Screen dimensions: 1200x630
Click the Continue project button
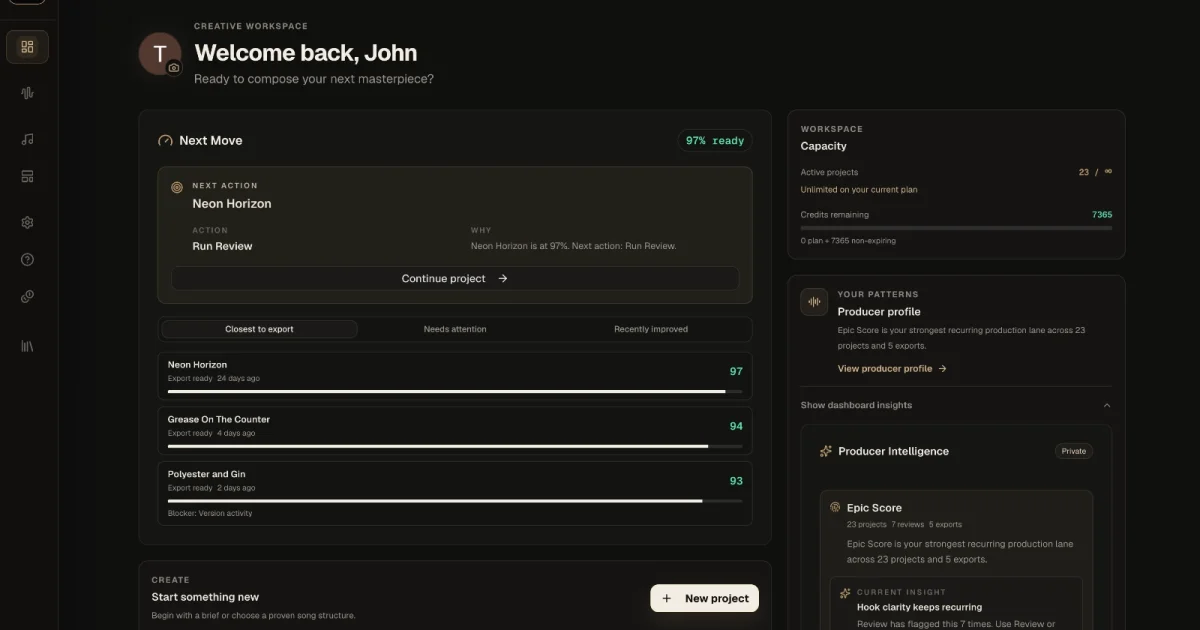click(x=455, y=278)
